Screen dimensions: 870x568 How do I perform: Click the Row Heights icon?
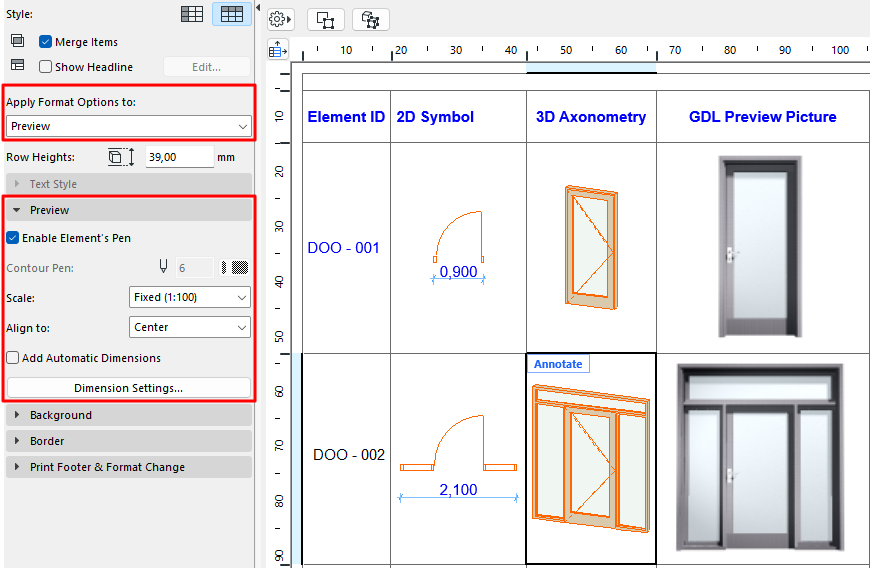(x=119, y=157)
